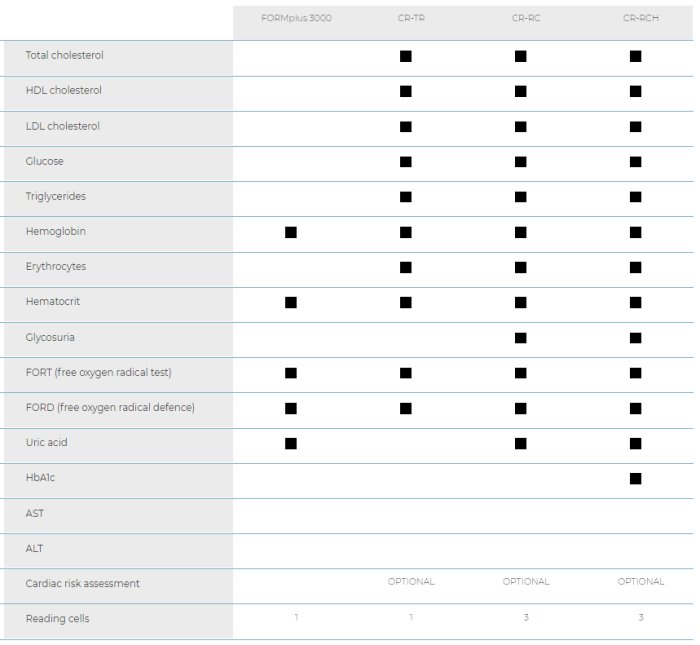Click the HbA1c square in CR-RCH column
The image size is (700, 645).
635,478
